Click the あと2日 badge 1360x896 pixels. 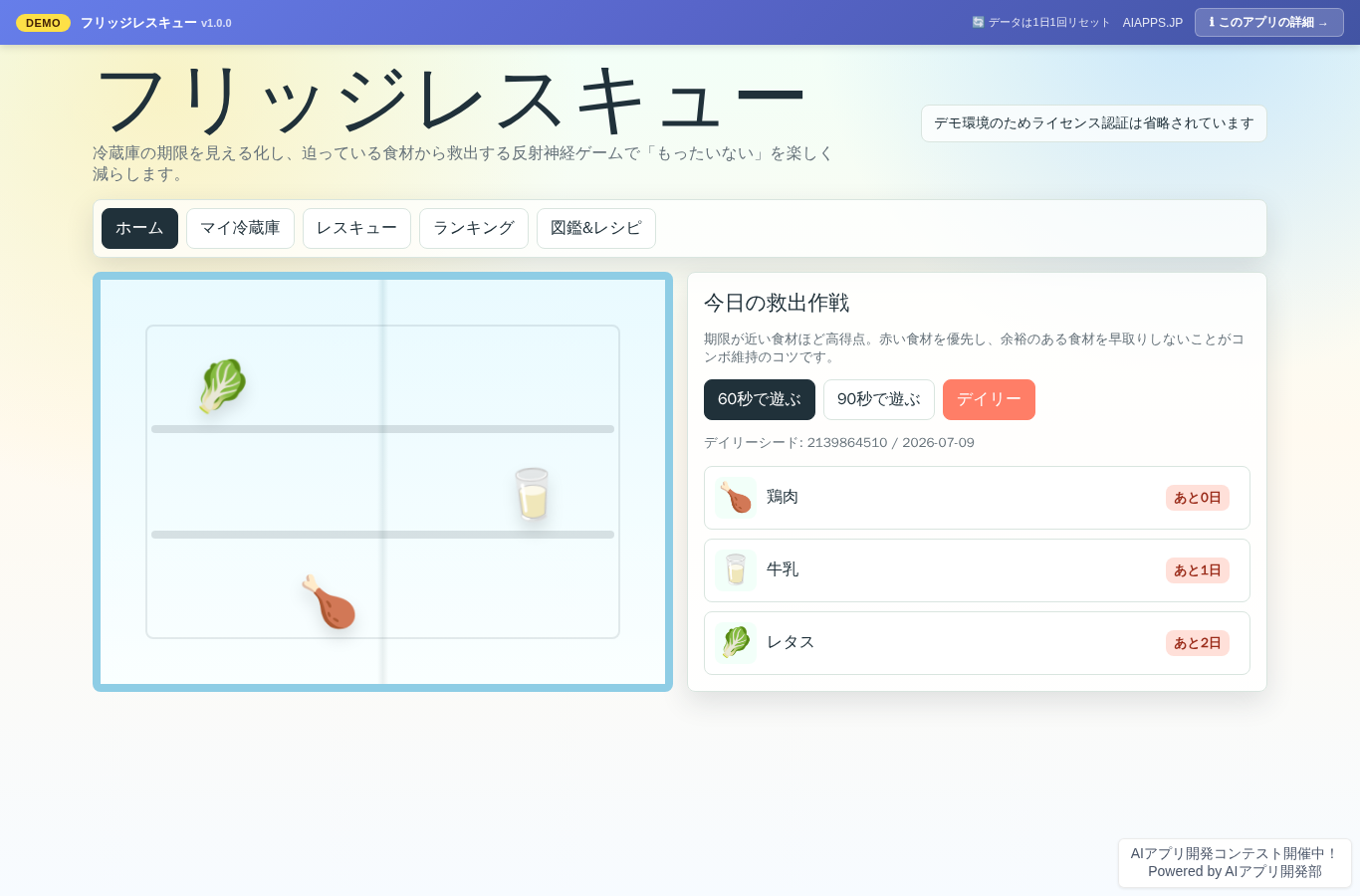(x=1198, y=643)
